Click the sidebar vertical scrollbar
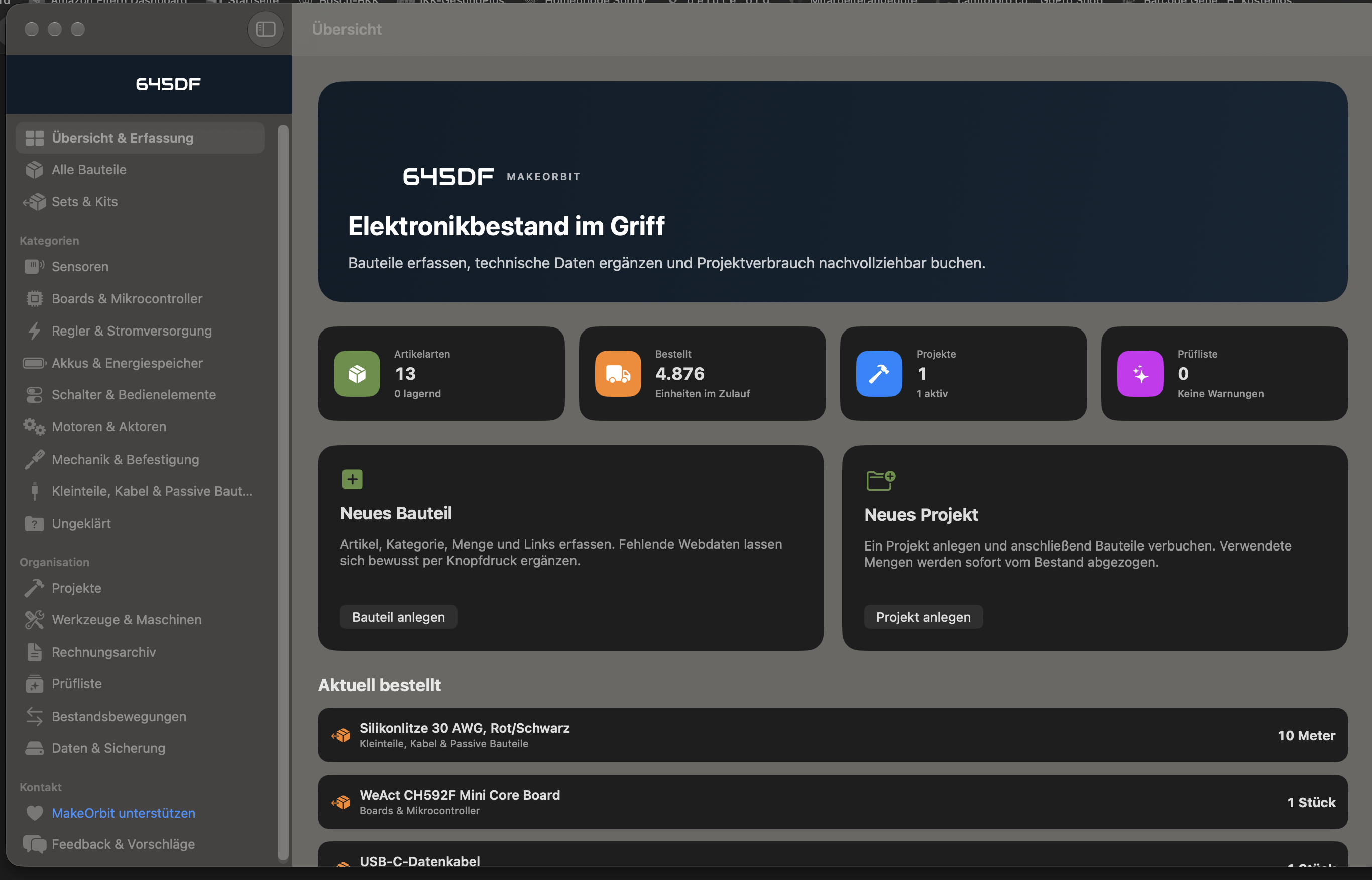 click(283, 493)
